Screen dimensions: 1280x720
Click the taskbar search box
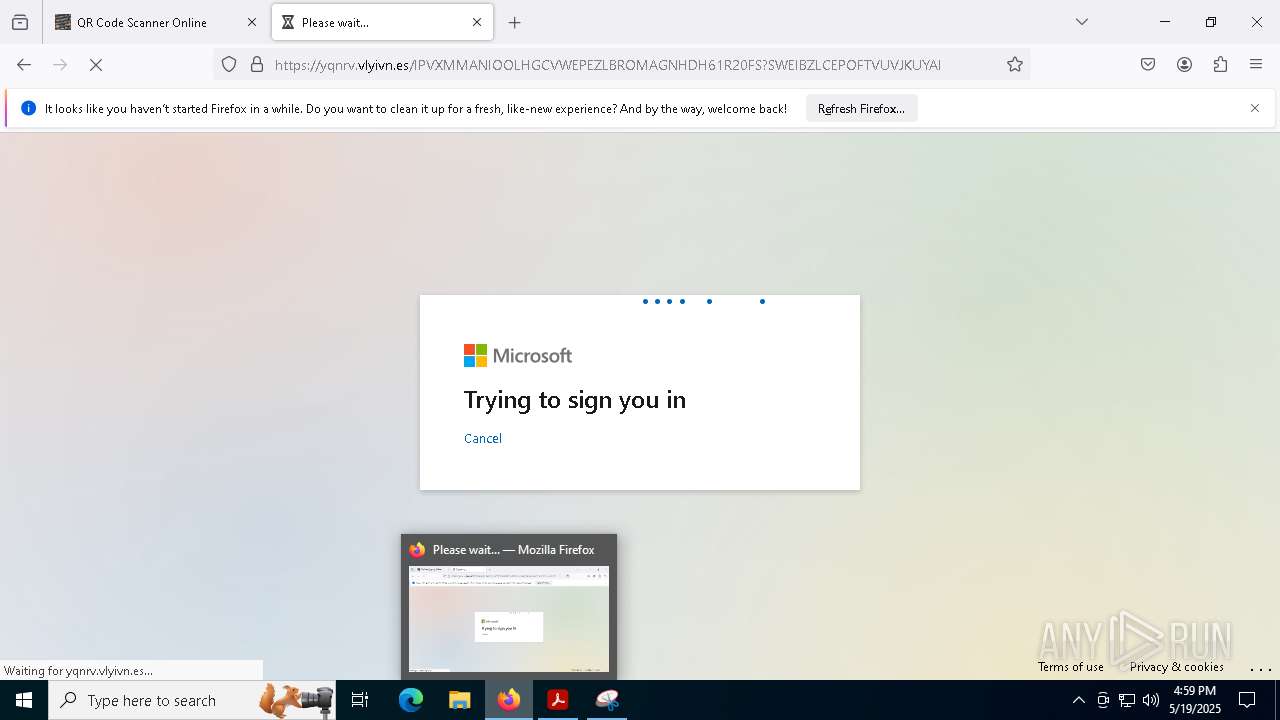pos(192,700)
